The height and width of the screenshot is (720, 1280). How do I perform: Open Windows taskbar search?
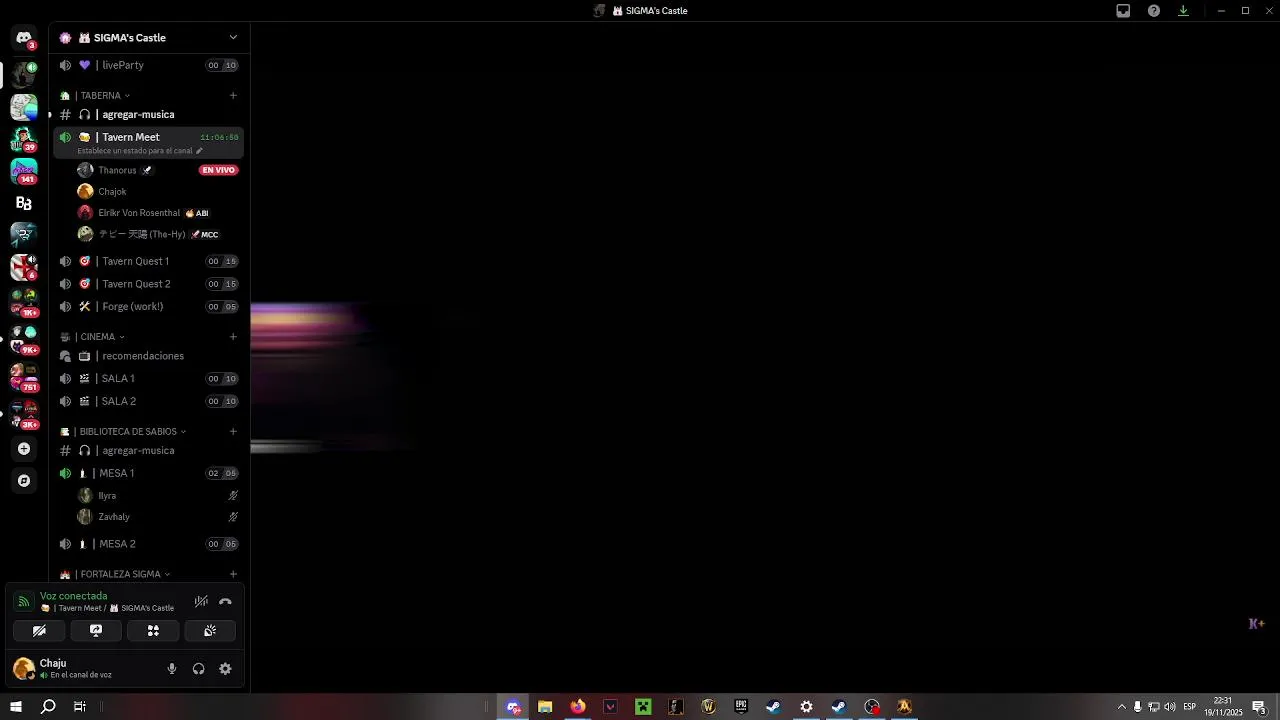click(48, 707)
